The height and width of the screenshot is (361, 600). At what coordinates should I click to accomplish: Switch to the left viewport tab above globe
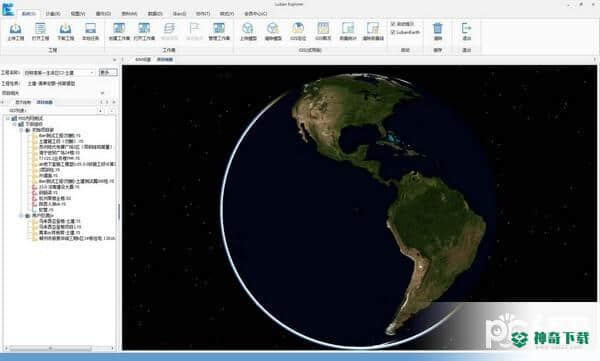[x=143, y=60]
